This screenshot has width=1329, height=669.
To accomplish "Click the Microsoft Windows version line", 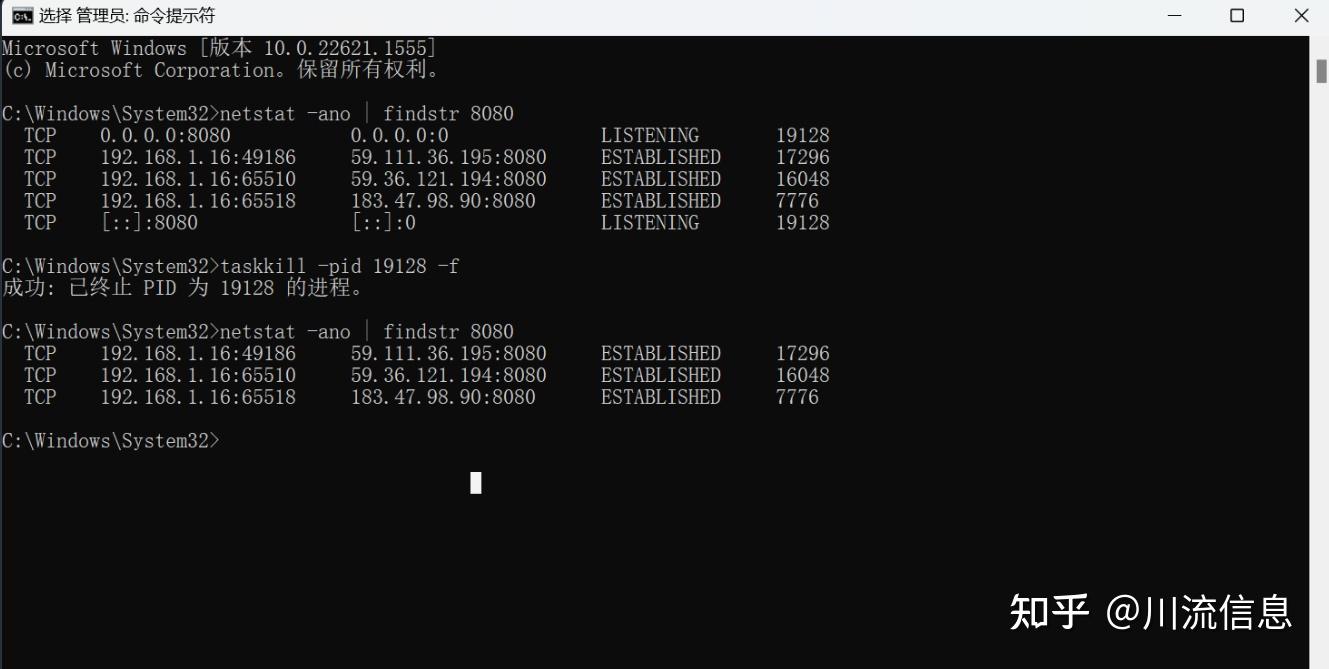I will (219, 48).
